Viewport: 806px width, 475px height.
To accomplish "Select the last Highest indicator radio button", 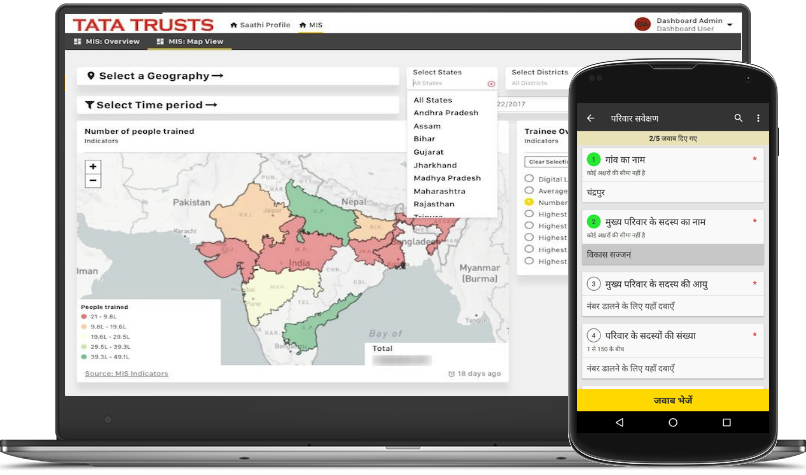I will point(529,261).
